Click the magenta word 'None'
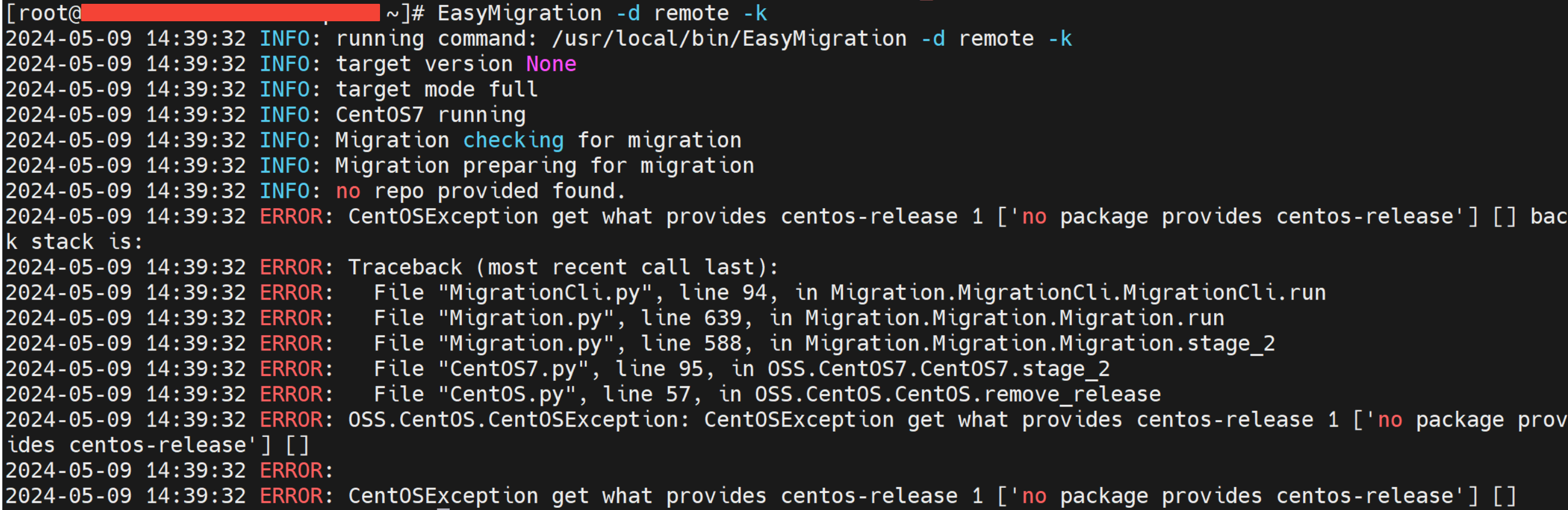This screenshot has height=510, width=1568. 551,64
